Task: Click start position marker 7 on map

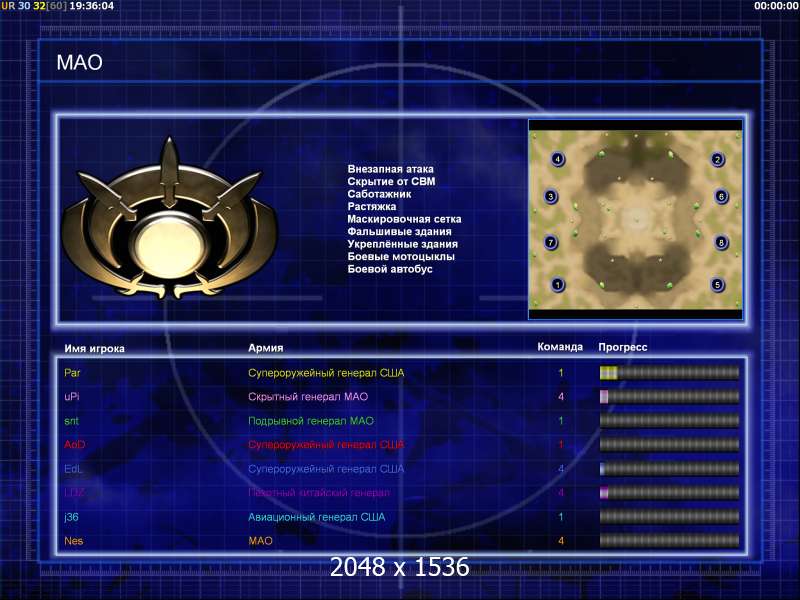Action: point(551,242)
